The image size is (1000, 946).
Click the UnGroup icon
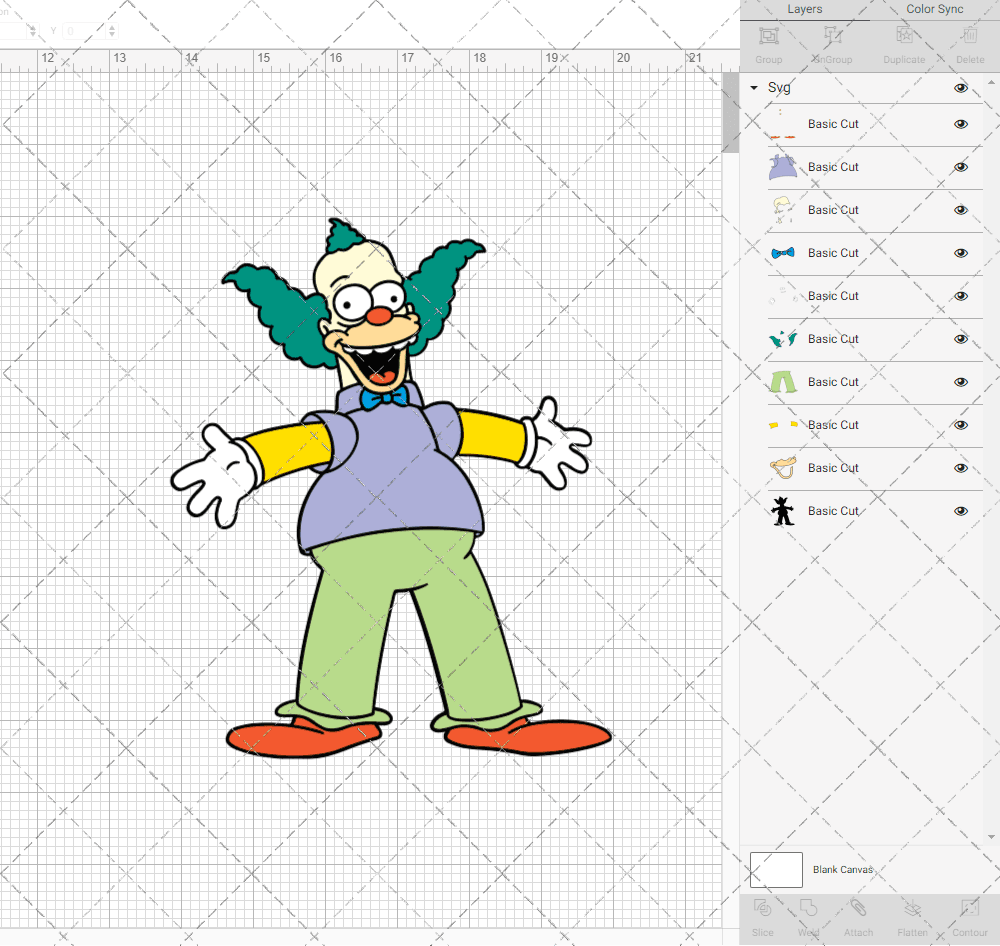point(832,35)
